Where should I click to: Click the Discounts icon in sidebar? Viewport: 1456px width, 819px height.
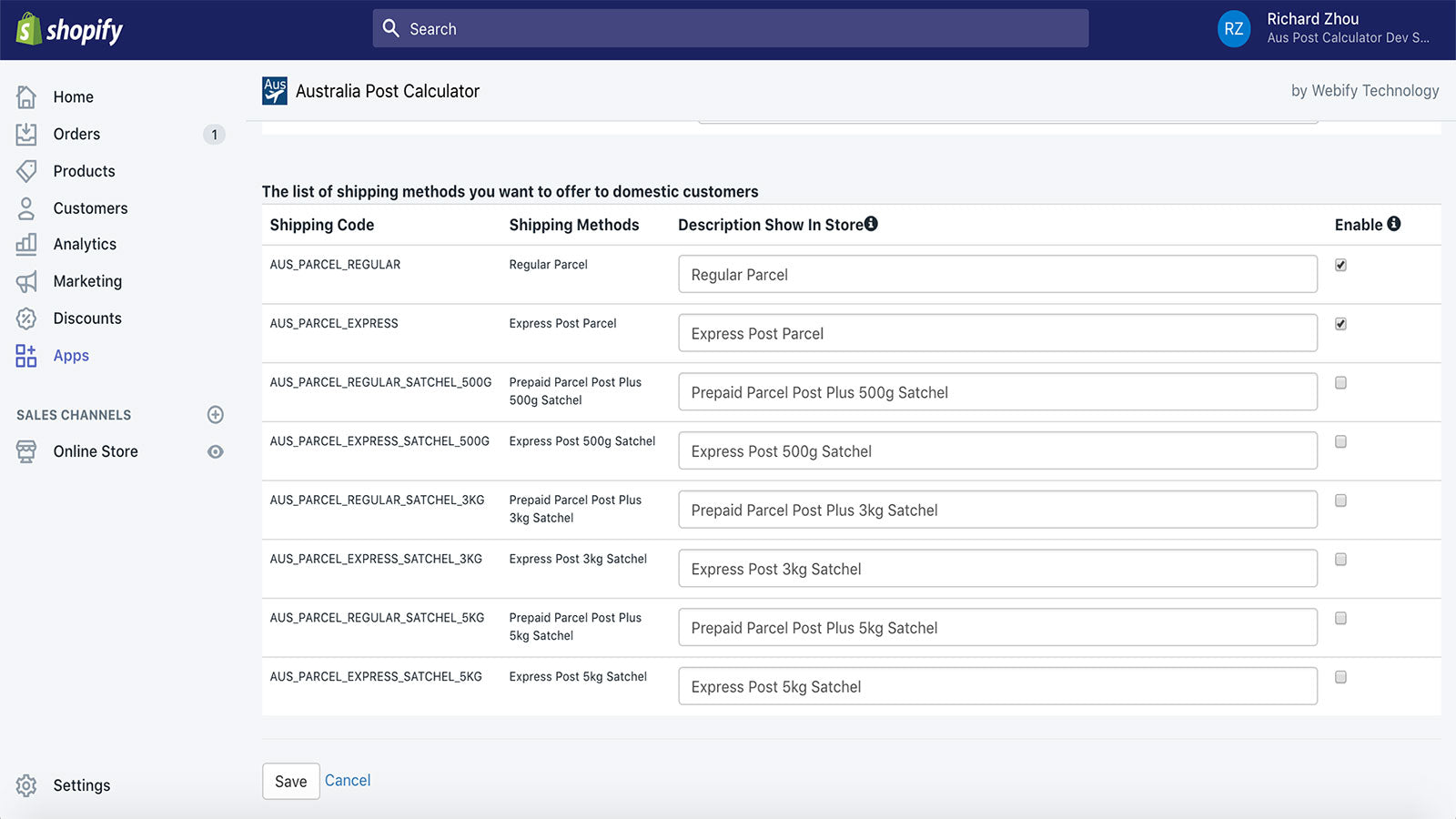coord(25,318)
